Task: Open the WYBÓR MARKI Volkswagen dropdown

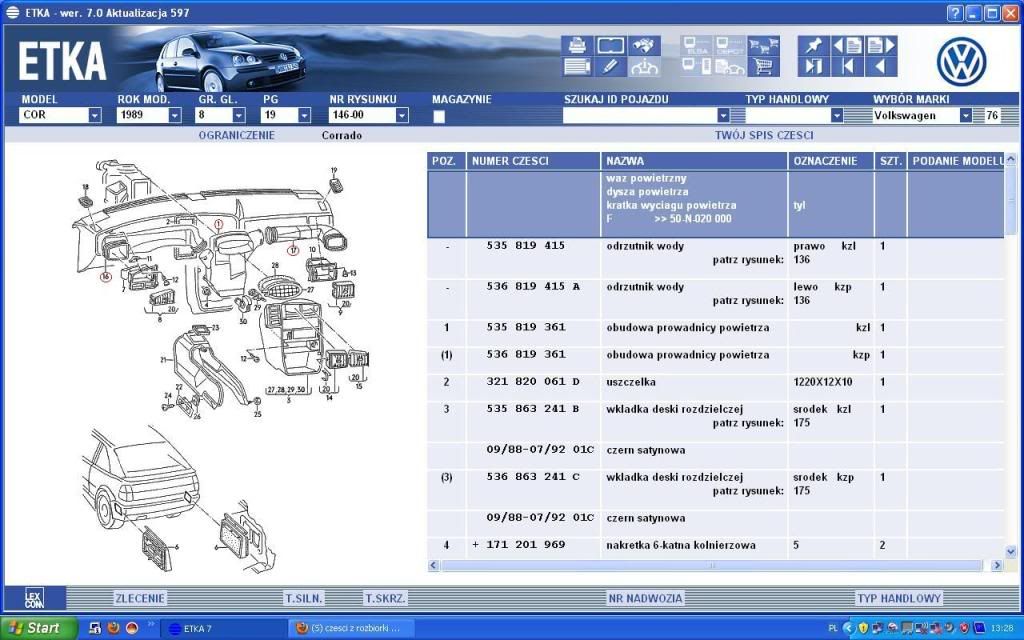Action: click(x=965, y=115)
